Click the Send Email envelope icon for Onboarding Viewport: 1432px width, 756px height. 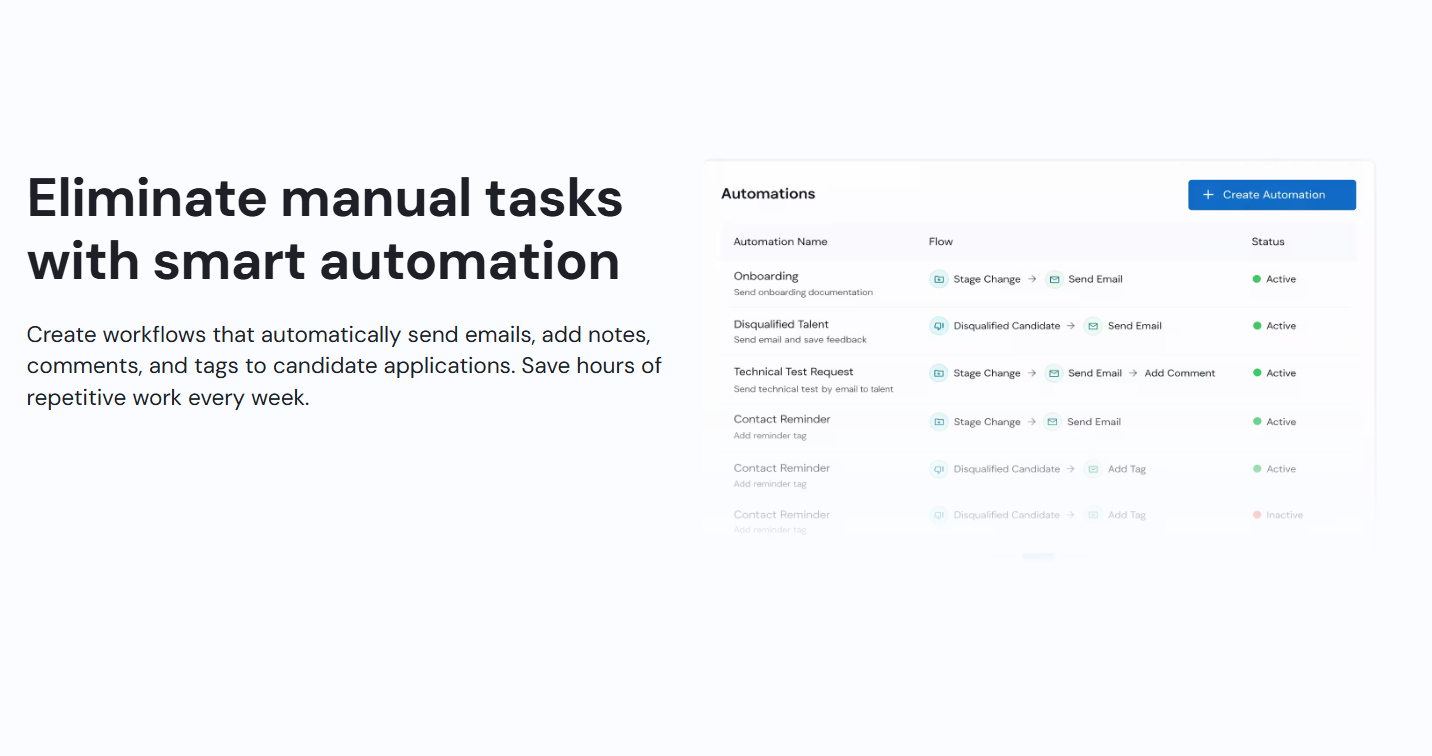coord(1053,279)
